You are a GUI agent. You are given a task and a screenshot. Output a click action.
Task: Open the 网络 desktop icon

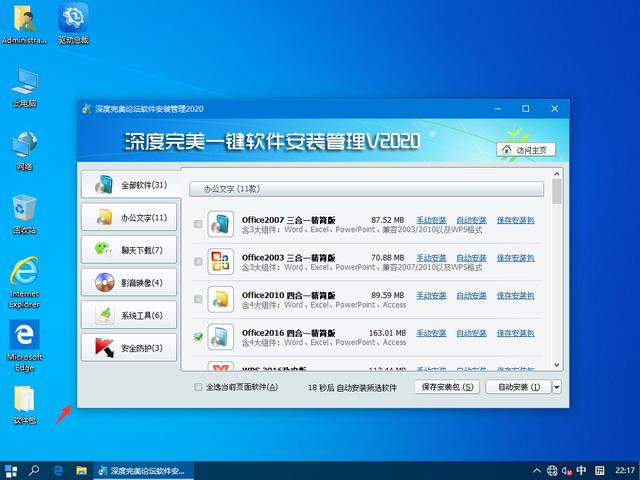tap(24, 151)
